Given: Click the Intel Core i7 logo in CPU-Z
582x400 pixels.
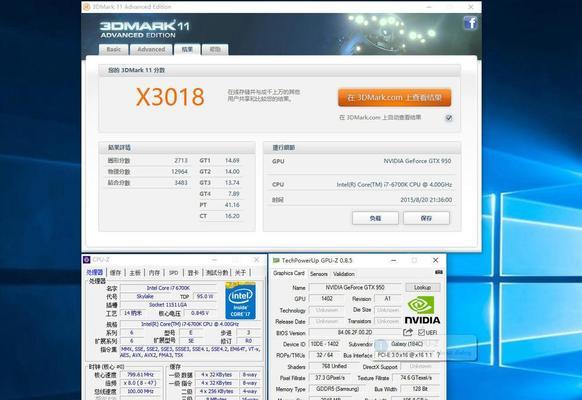Looking at the screenshot, I should click(241, 300).
